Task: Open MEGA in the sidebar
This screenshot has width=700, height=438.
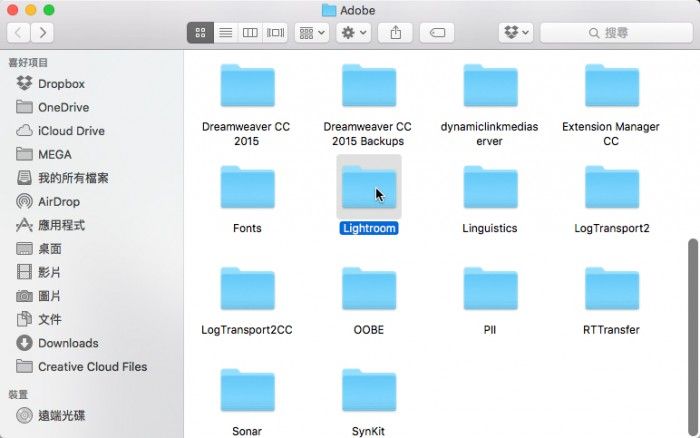Action: click(44, 154)
